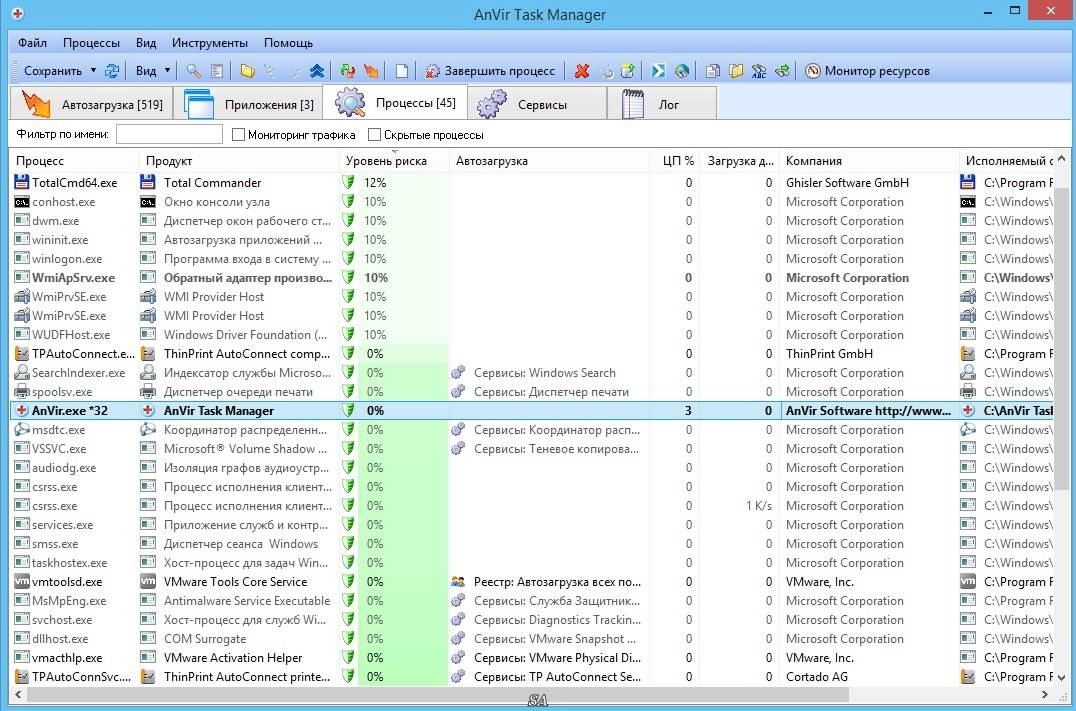
Task: Select the WmiApSrv.exe row
Action: click(530, 278)
